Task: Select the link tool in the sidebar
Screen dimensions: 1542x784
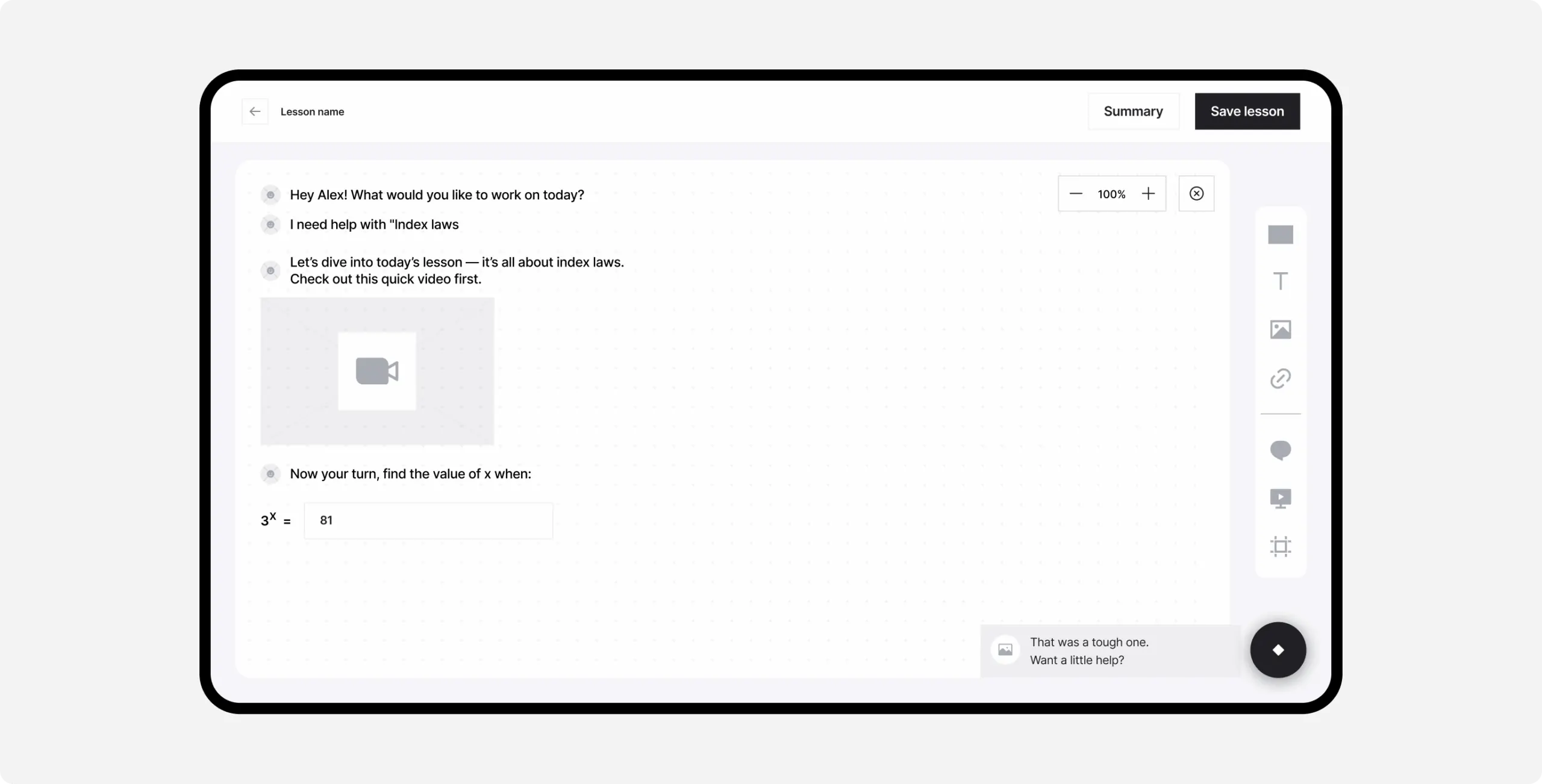Action: pos(1281,378)
